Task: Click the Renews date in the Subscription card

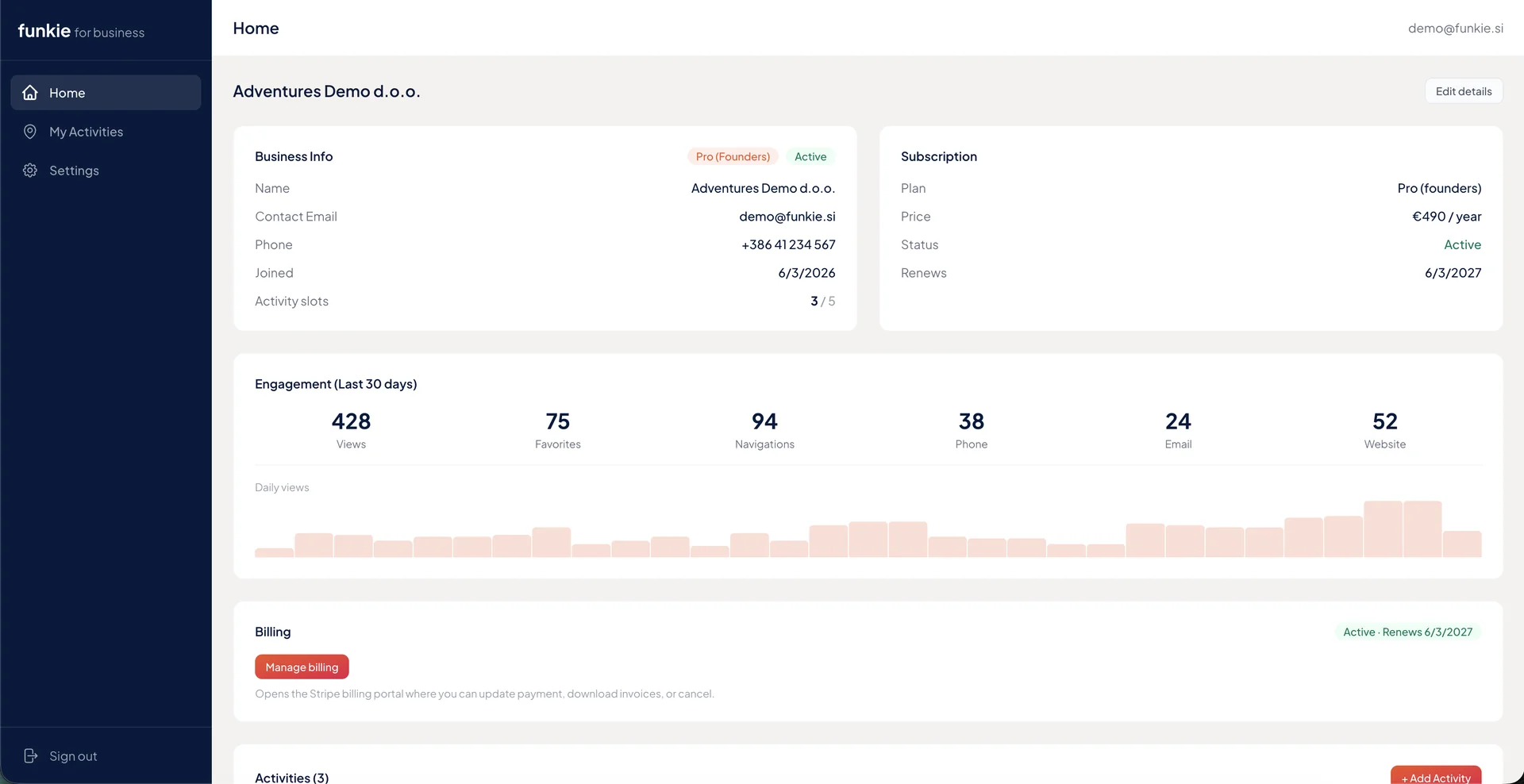Action: 1453,273
